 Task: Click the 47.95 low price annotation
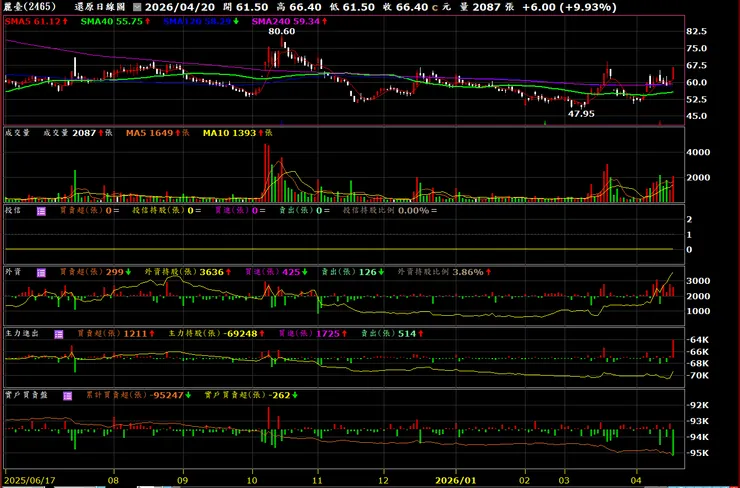(x=581, y=114)
